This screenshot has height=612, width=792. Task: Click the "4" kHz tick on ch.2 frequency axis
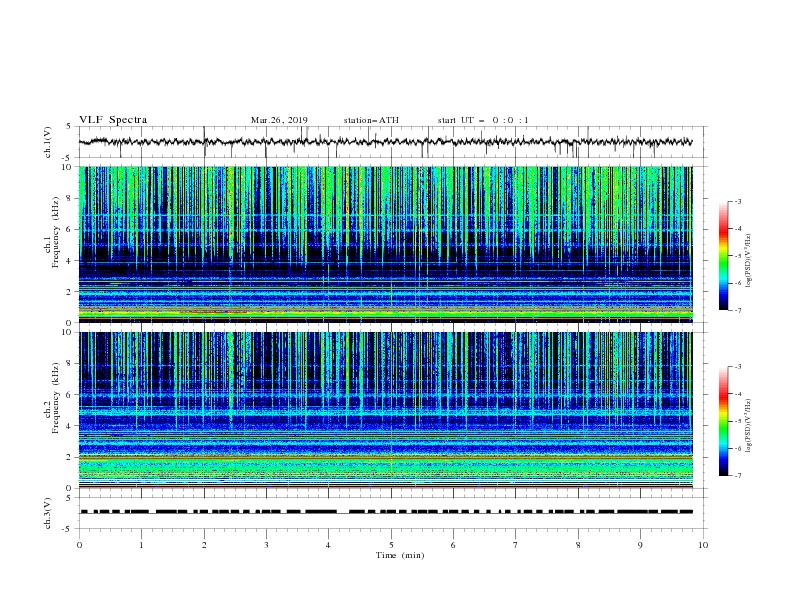click(71, 426)
